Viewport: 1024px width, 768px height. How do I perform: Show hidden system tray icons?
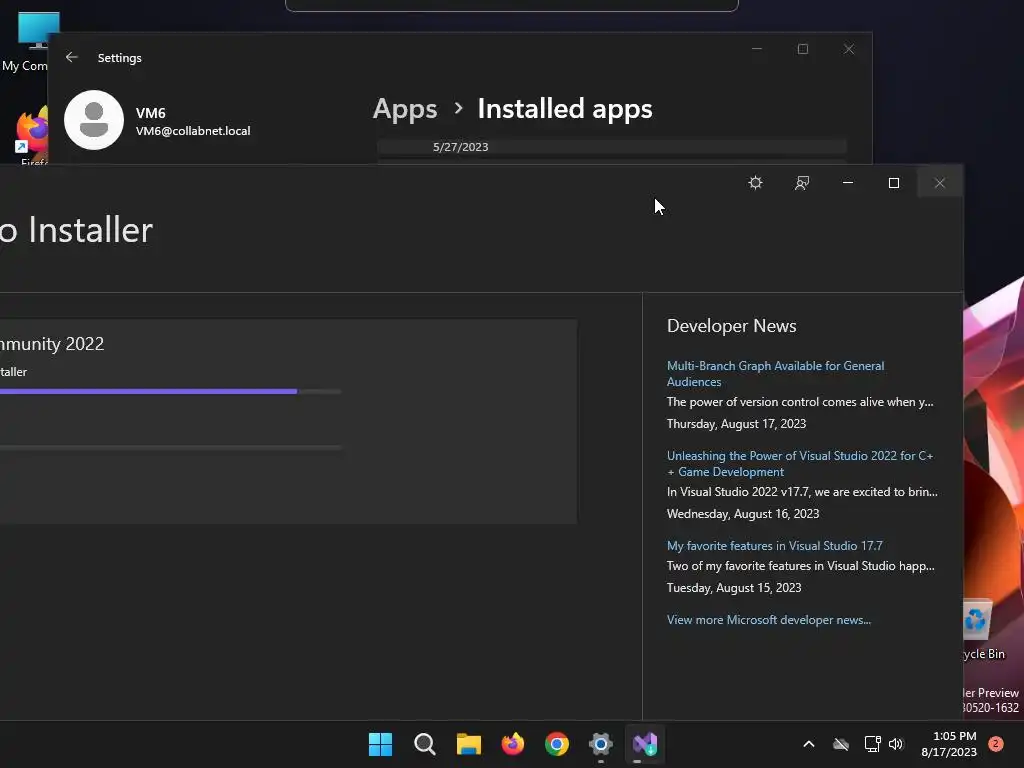click(x=808, y=744)
